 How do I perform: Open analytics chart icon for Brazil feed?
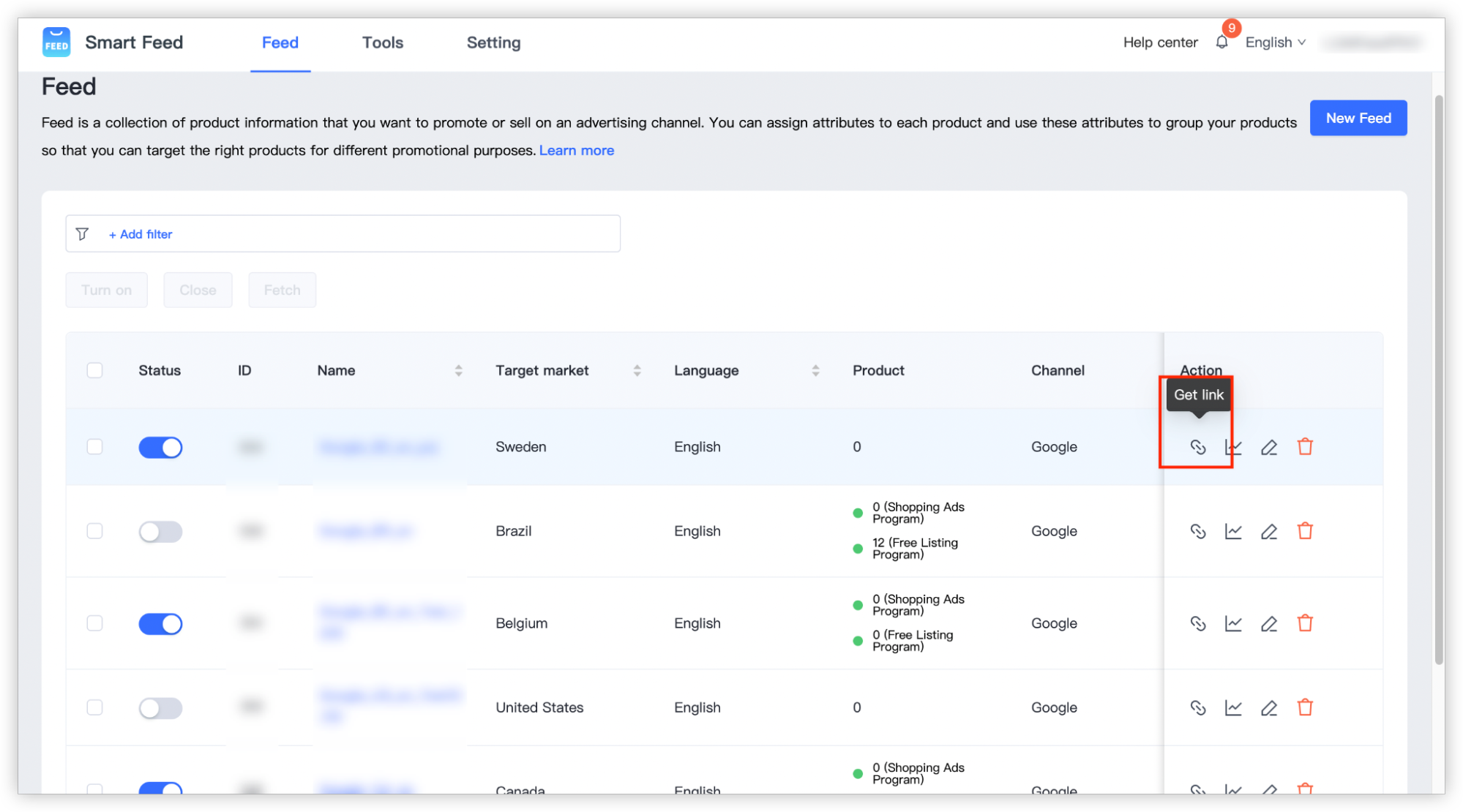[1233, 531]
